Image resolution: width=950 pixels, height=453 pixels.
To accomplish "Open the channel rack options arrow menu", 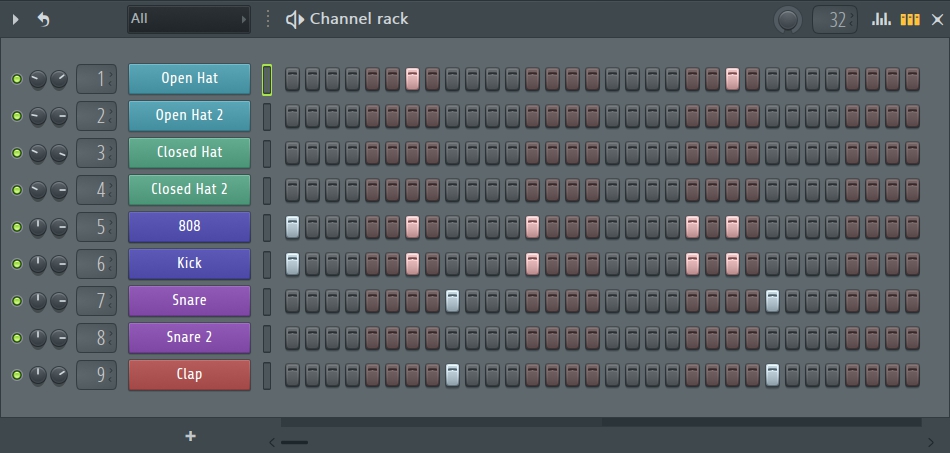I will 16,19.
